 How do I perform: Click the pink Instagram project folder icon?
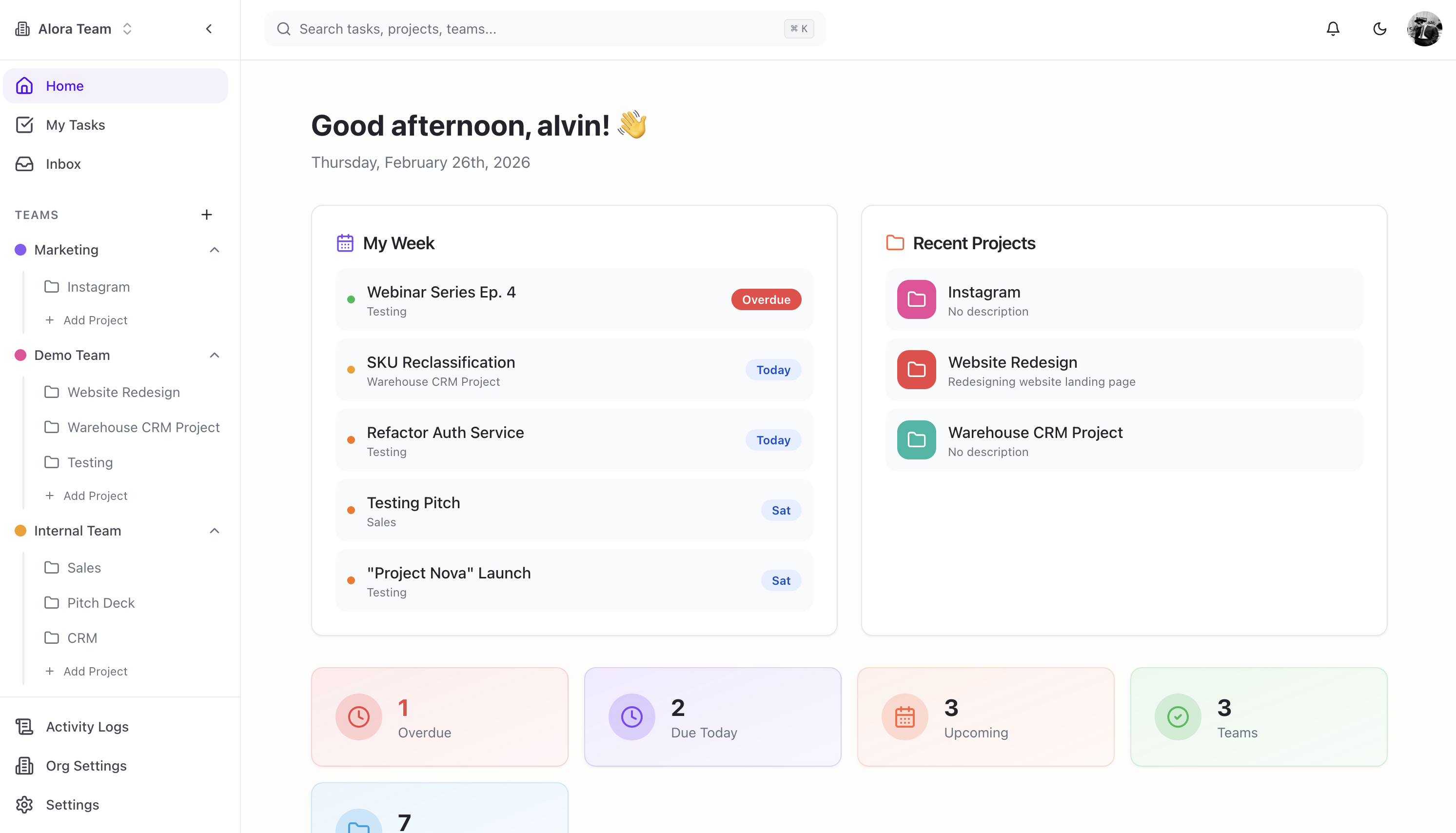(916, 299)
